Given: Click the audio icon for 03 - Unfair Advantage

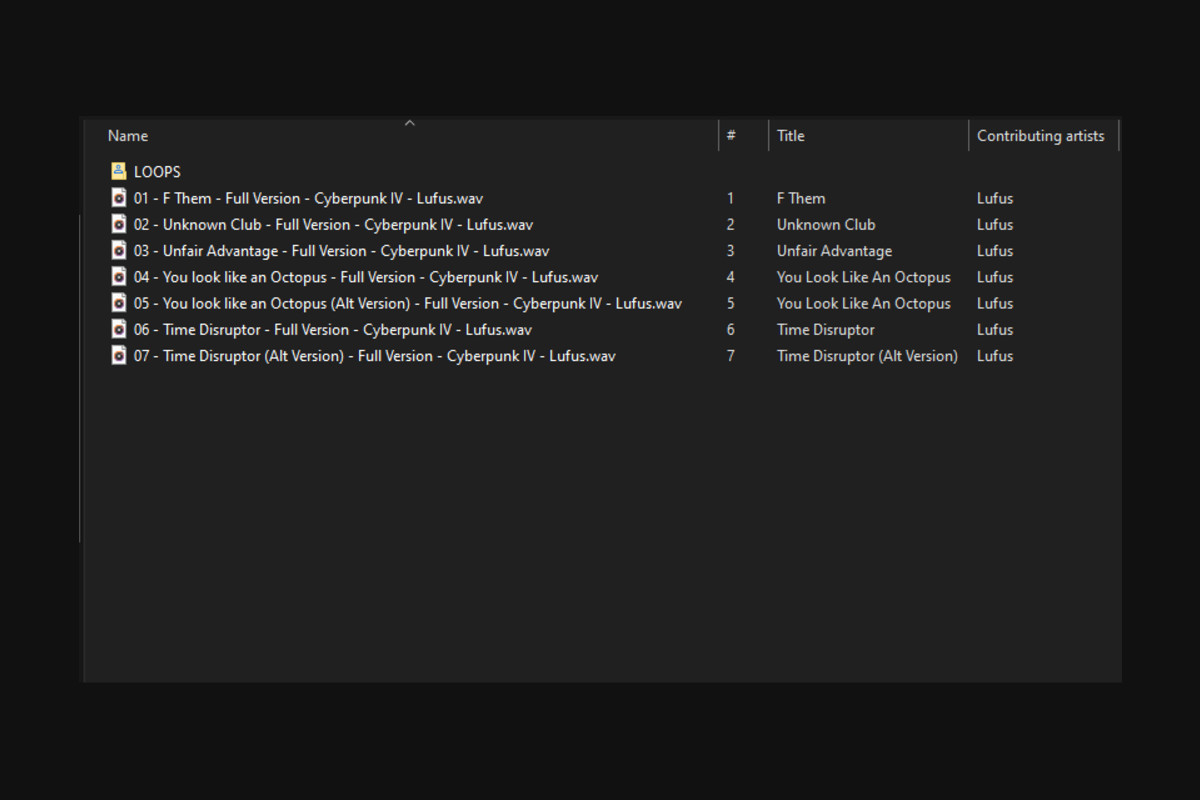Looking at the screenshot, I should point(118,250).
